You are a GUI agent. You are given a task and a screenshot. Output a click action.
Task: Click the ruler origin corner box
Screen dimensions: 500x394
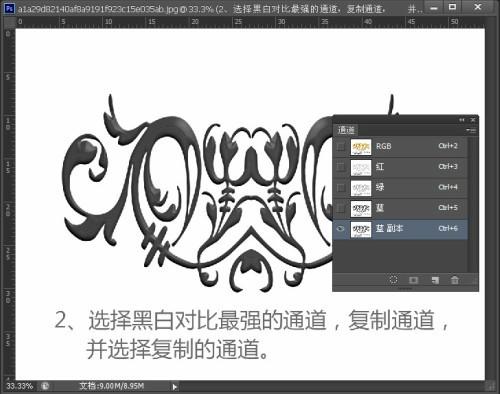pyautogui.click(x=10, y=22)
